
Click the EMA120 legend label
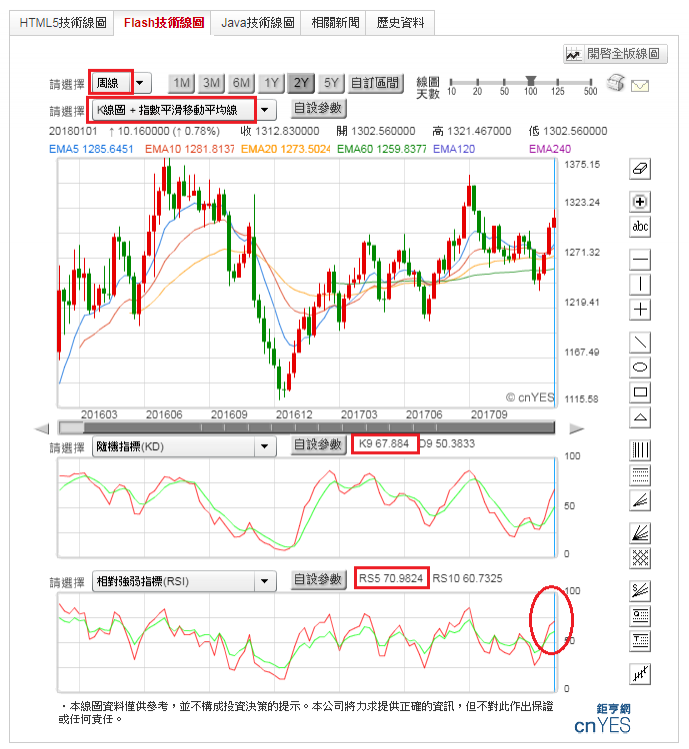click(454, 149)
